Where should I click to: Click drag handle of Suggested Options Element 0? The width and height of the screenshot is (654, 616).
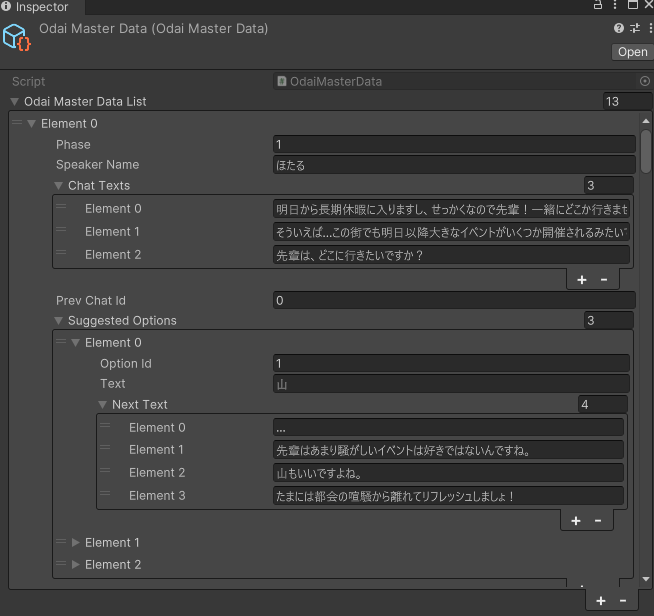(61, 342)
